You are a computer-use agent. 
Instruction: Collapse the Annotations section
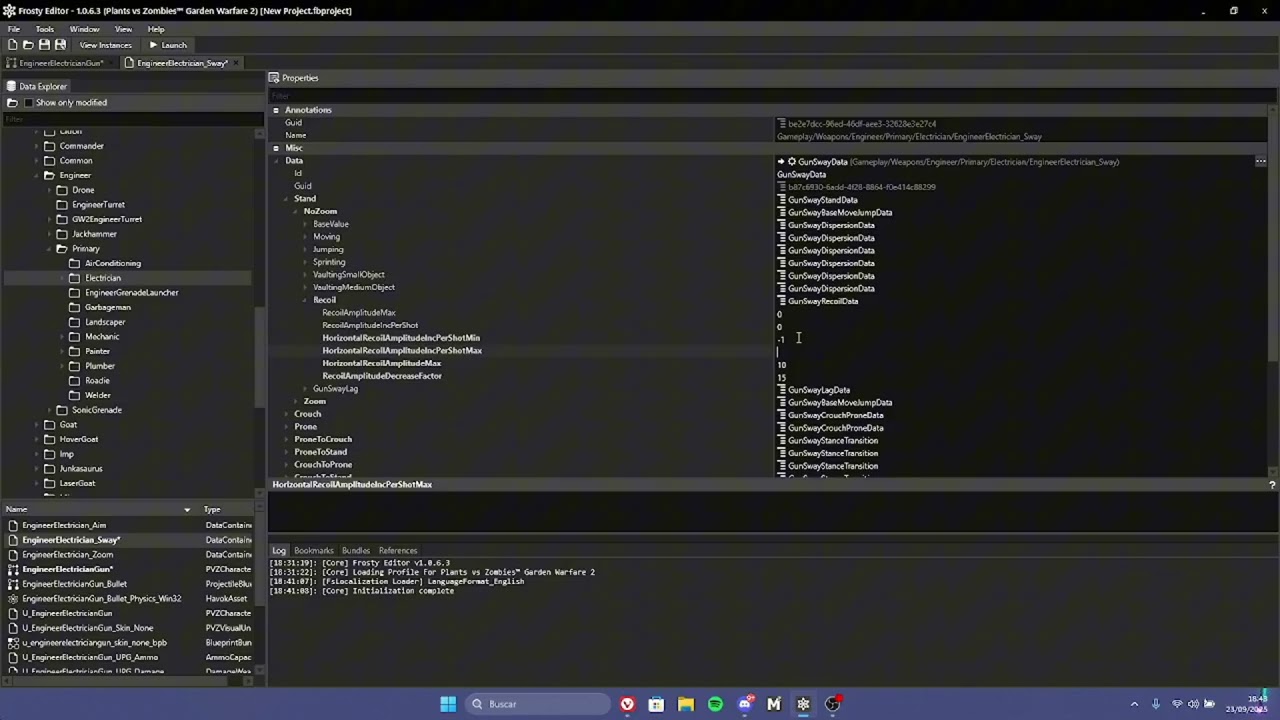coord(276,110)
